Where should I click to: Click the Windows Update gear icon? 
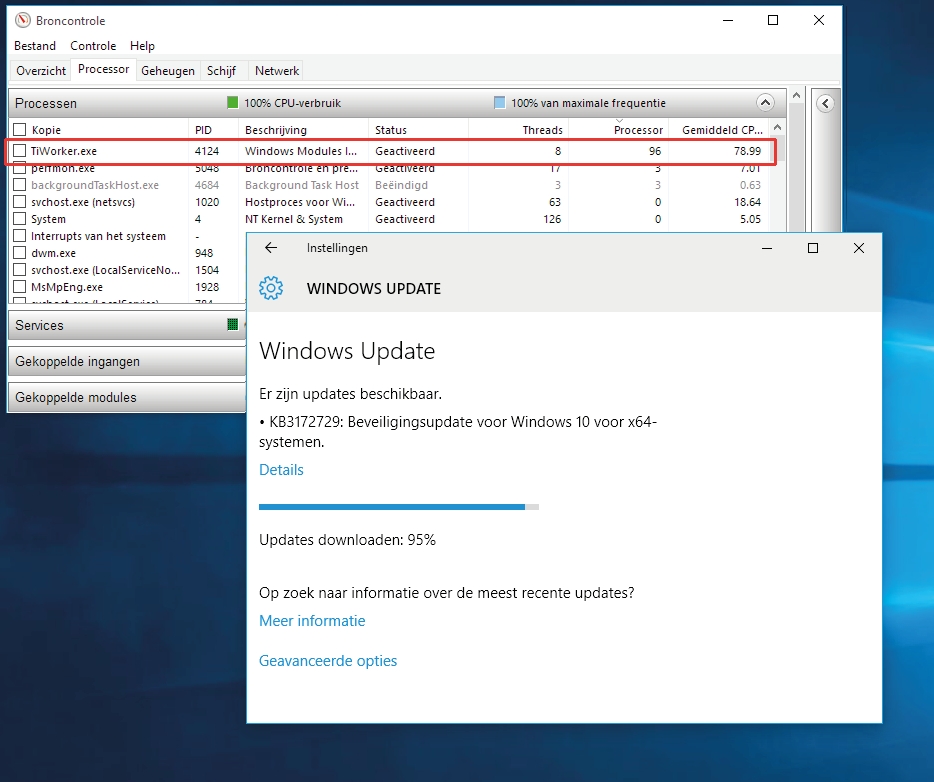coord(270,289)
